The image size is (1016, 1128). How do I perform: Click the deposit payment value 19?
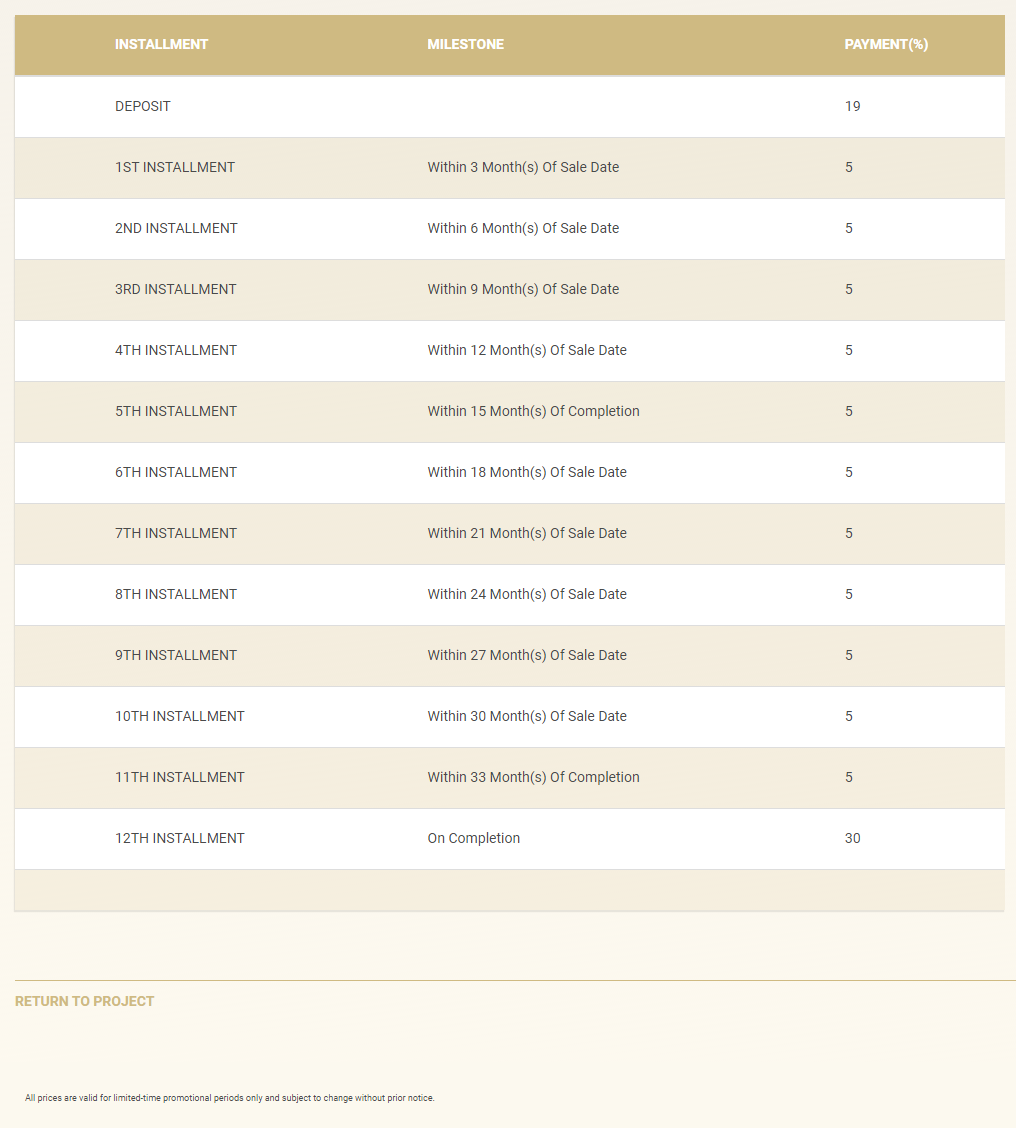852,106
